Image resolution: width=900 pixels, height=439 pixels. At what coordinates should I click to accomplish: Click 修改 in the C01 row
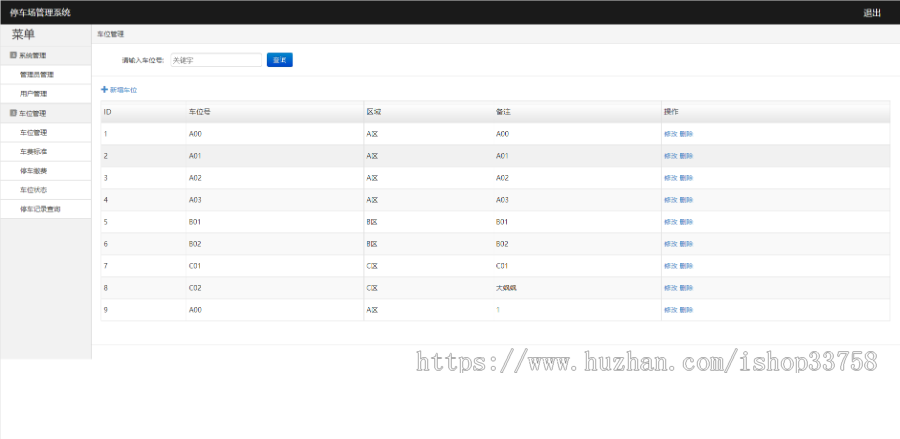click(670, 266)
